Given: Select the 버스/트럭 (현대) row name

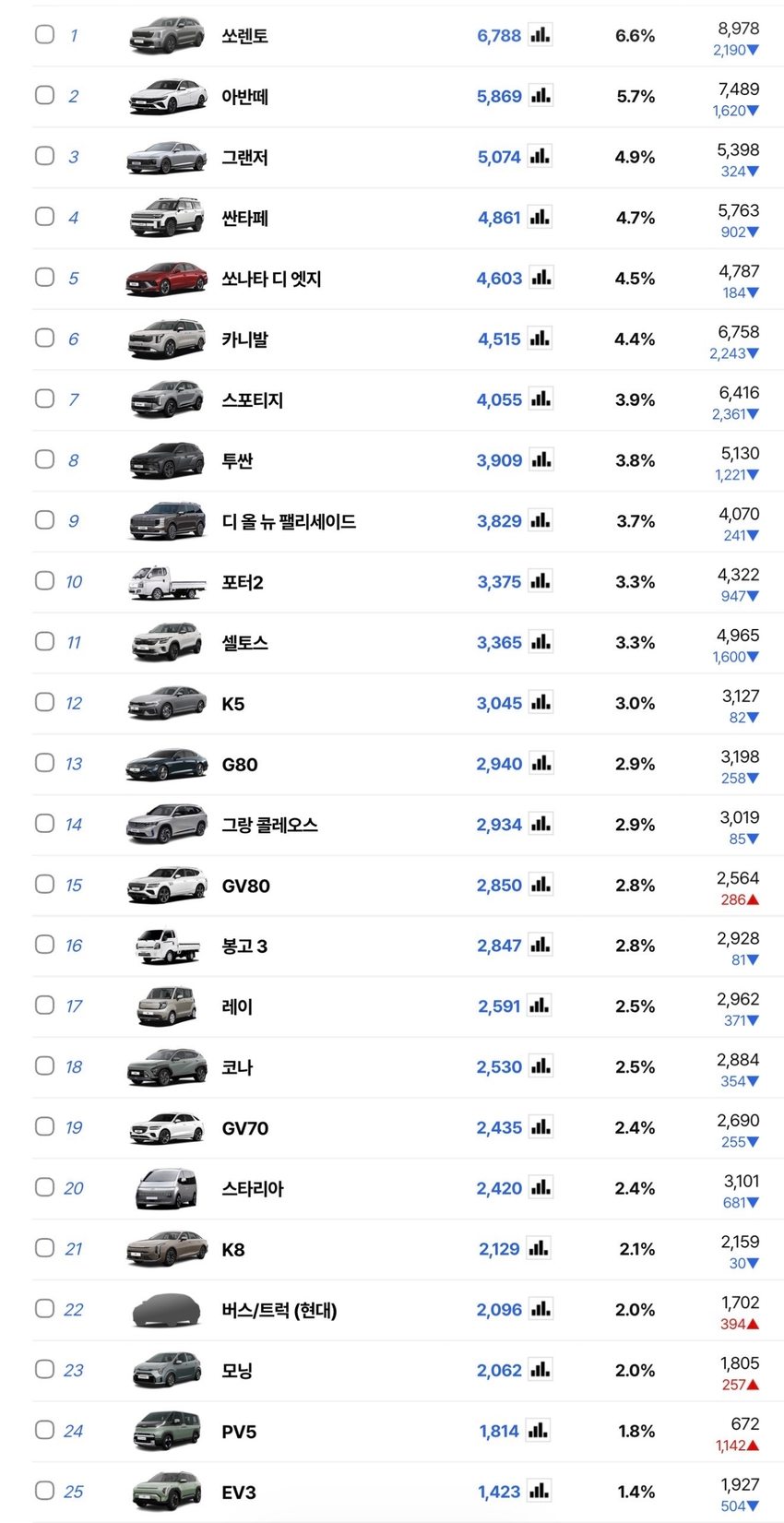Looking at the screenshot, I should point(279,1310).
